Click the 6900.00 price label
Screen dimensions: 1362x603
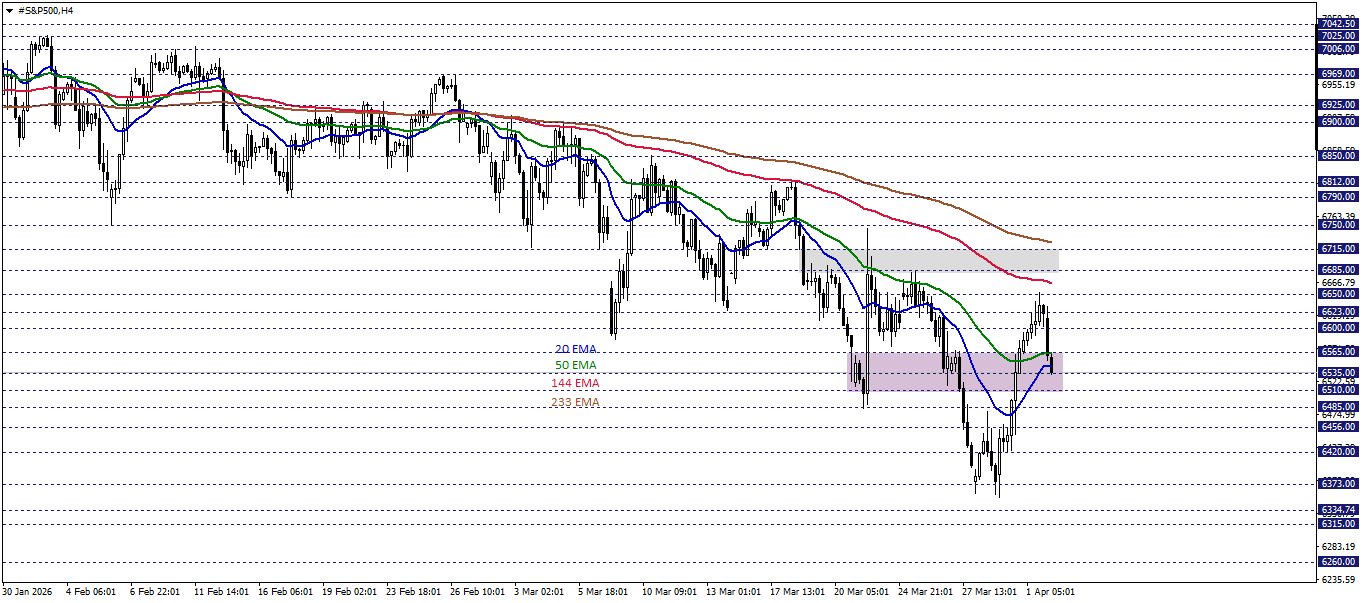(1337, 122)
